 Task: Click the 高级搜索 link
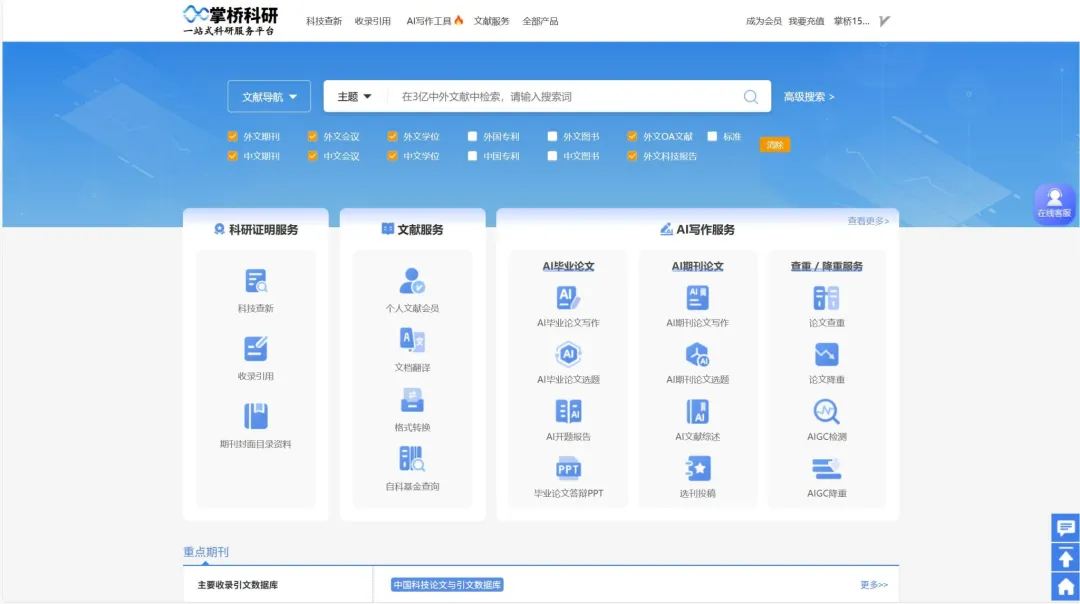(808, 97)
